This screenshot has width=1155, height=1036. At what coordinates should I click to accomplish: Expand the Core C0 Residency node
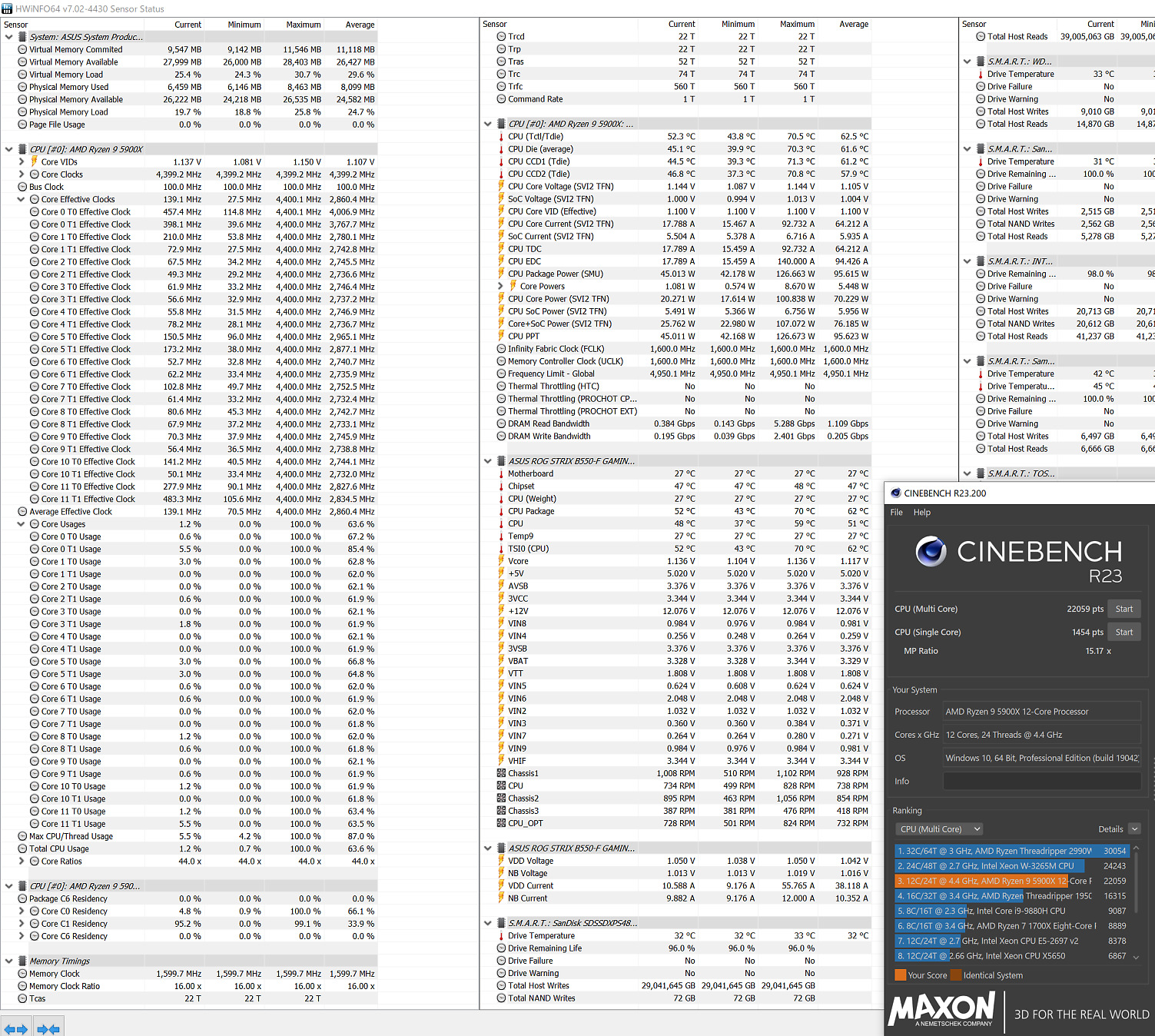pyautogui.click(x=21, y=911)
